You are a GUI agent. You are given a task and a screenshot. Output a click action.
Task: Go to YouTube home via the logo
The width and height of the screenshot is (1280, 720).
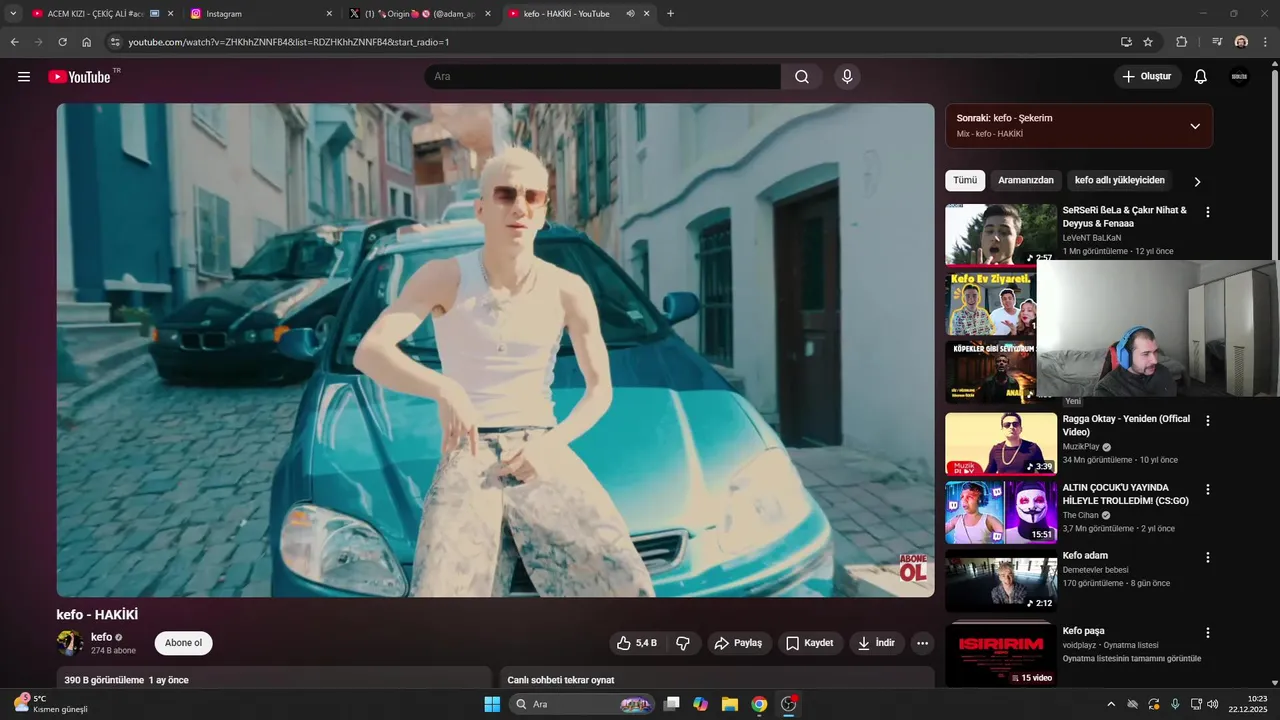pyautogui.click(x=79, y=77)
